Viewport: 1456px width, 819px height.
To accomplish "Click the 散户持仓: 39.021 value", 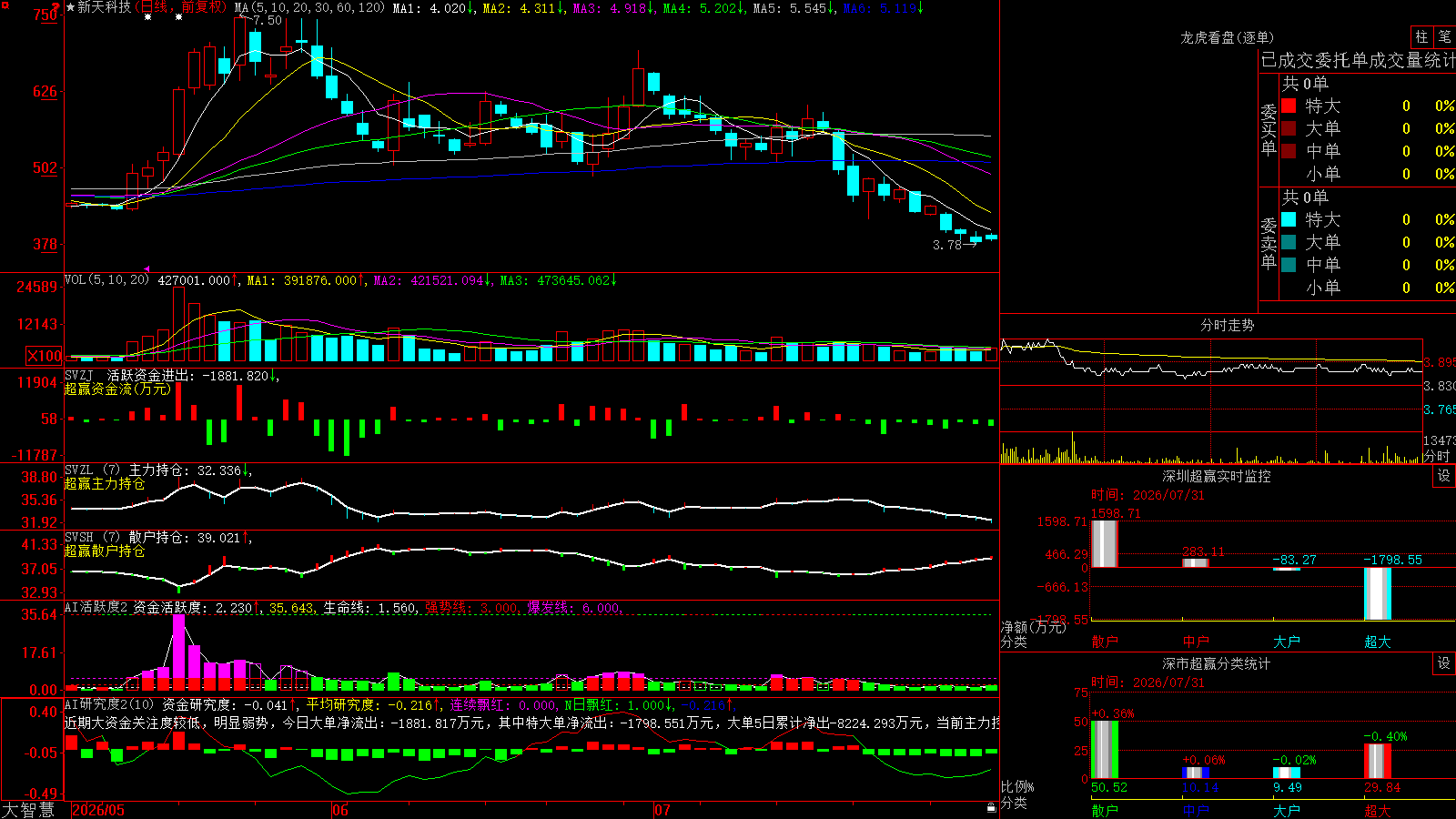I will pyautogui.click(x=189, y=538).
